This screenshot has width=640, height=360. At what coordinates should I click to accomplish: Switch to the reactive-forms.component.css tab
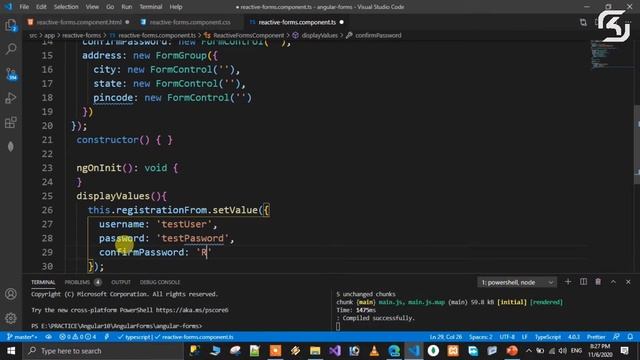pyautogui.click(x=190, y=22)
